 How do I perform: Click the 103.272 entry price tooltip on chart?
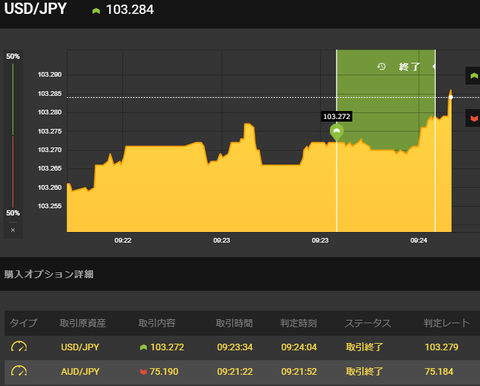point(337,116)
